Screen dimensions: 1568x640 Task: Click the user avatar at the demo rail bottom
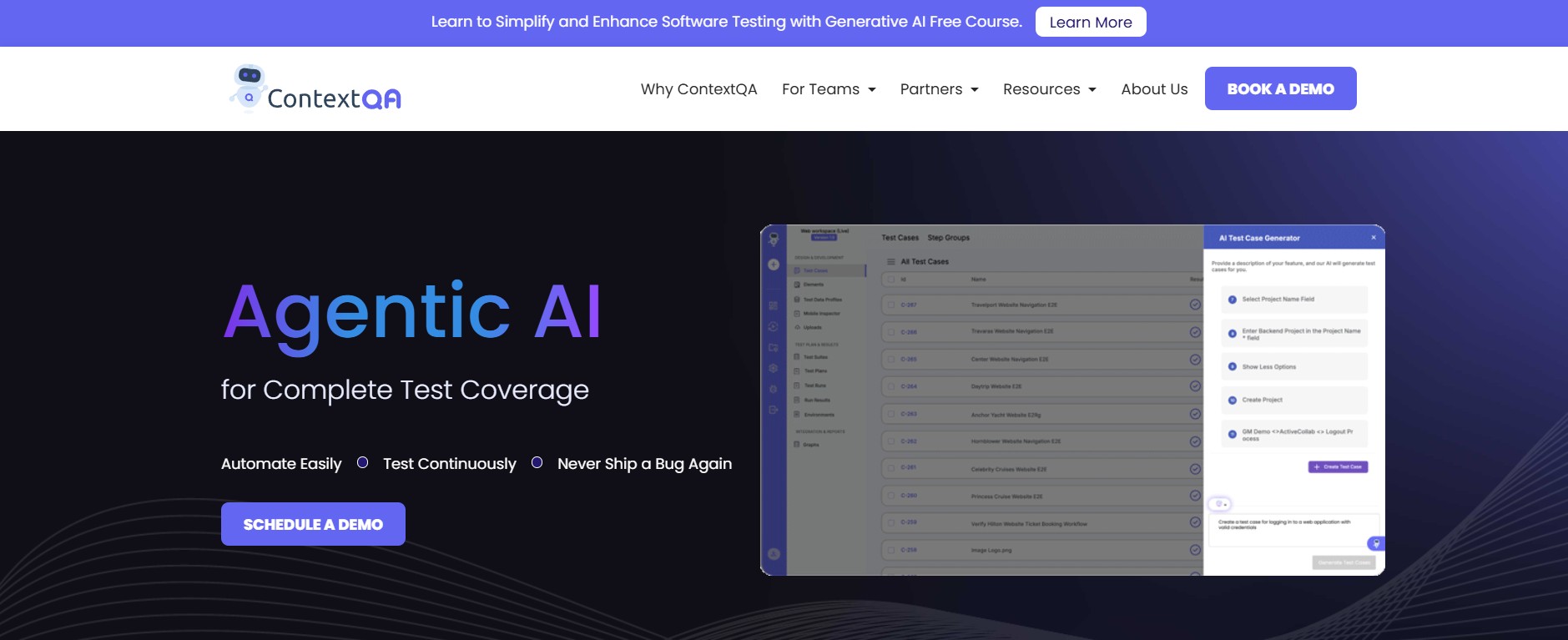774,554
